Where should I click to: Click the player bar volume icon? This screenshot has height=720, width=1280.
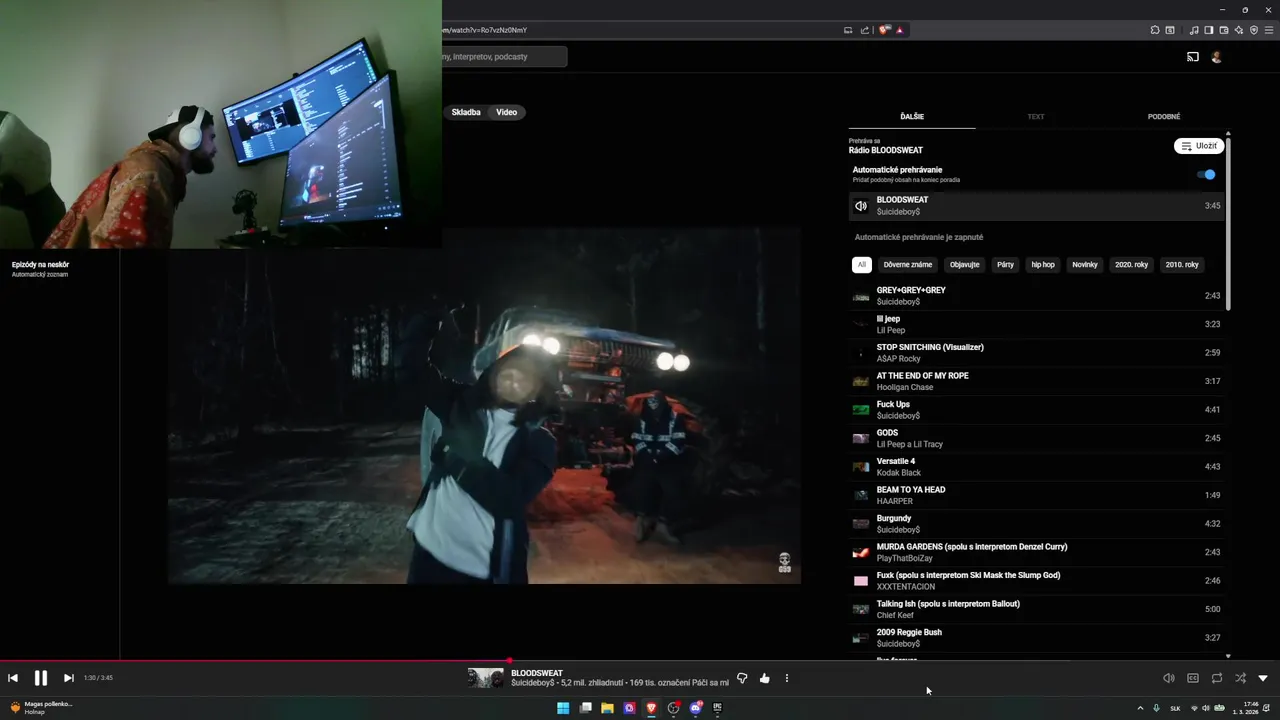point(1168,678)
